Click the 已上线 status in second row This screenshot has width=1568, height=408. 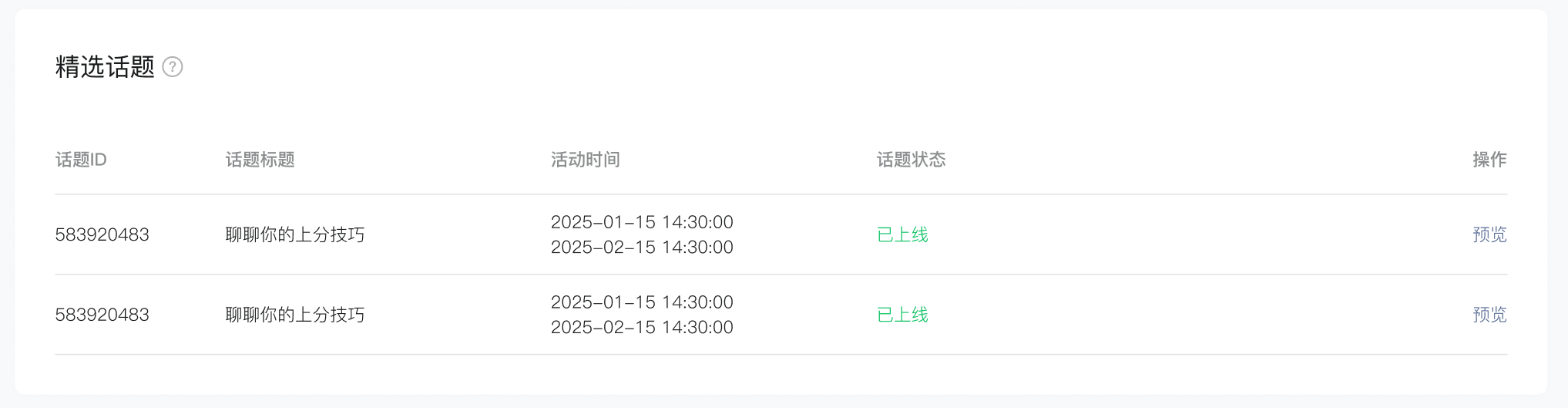click(x=902, y=315)
